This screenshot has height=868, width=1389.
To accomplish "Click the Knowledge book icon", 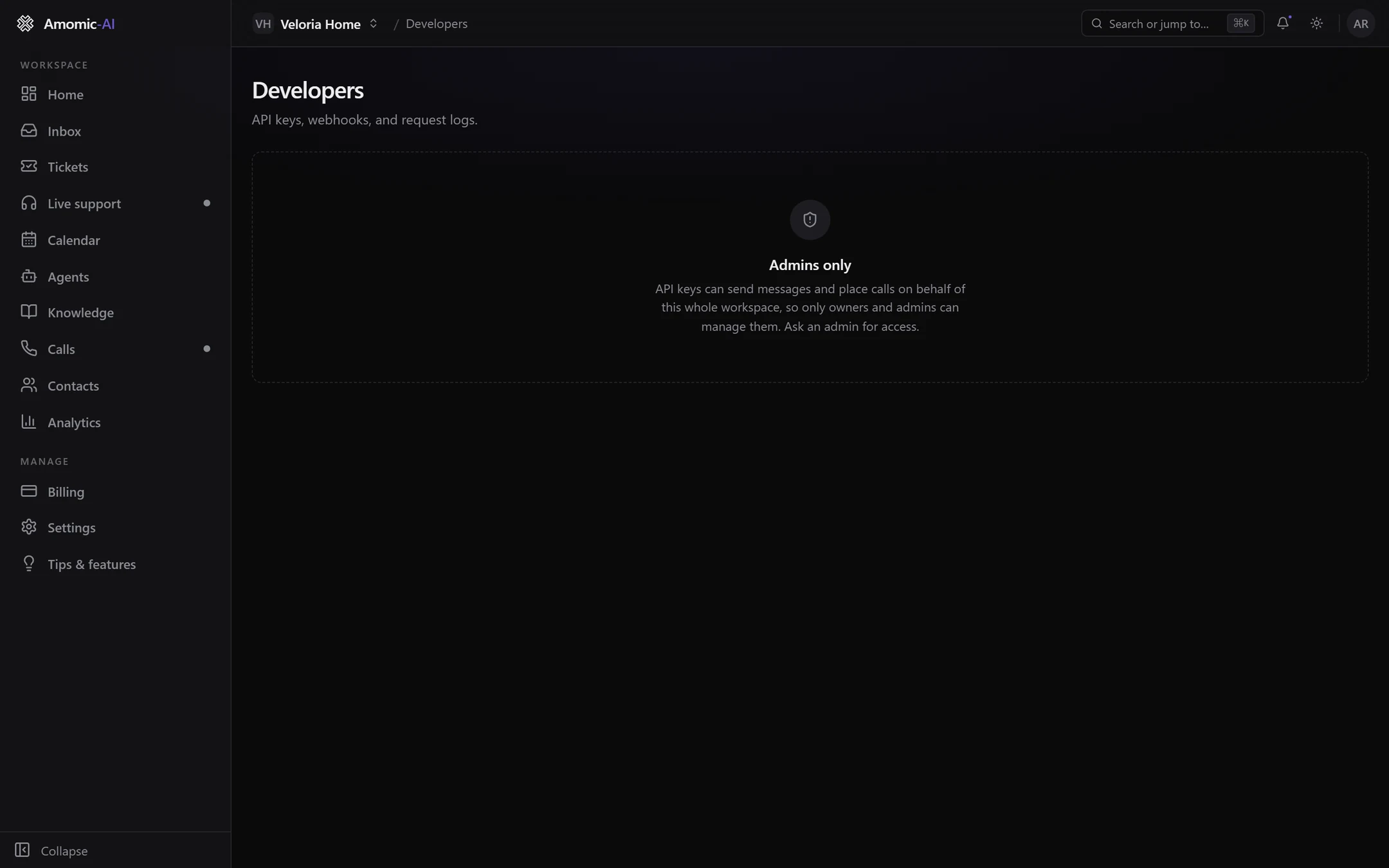I will tap(28, 312).
